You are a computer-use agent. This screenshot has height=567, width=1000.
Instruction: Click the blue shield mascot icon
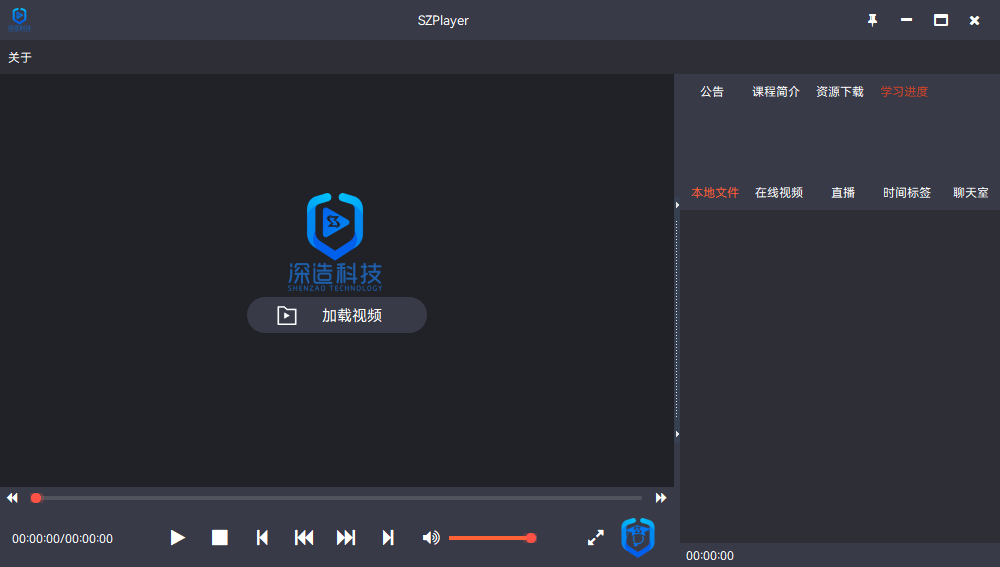(638, 537)
